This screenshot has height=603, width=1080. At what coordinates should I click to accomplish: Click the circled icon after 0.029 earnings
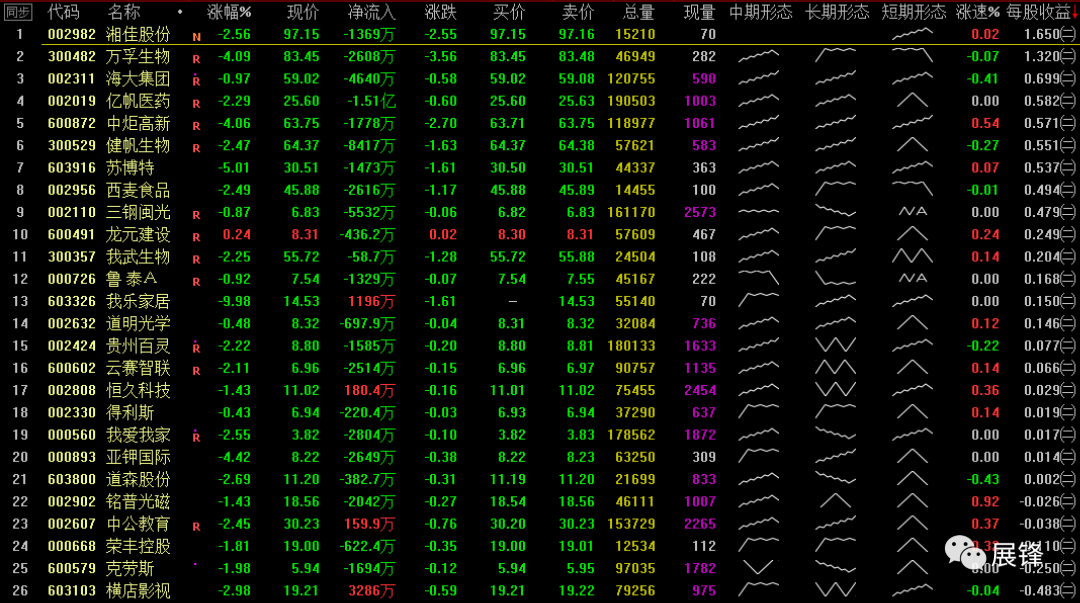(x=1068, y=390)
